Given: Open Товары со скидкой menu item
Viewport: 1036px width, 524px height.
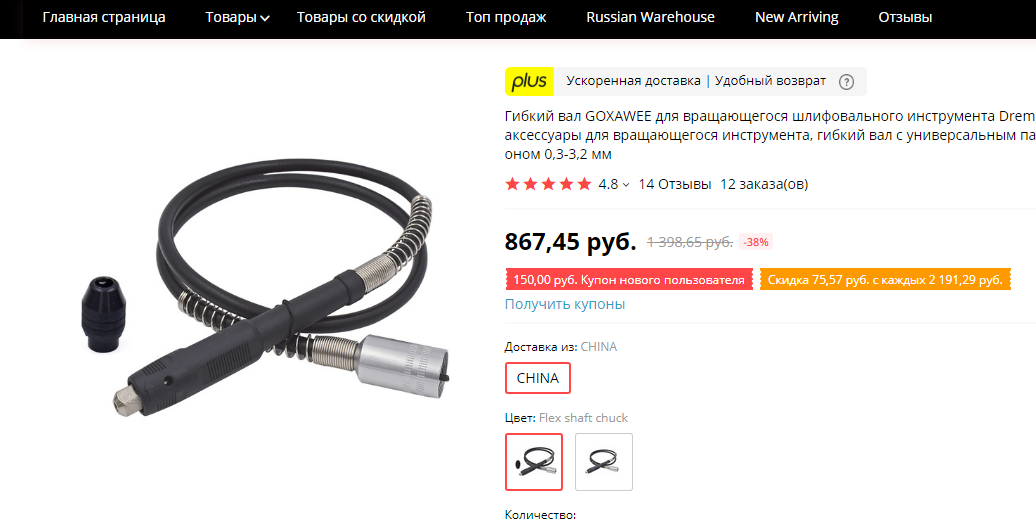Looking at the screenshot, I should point(361,18).
